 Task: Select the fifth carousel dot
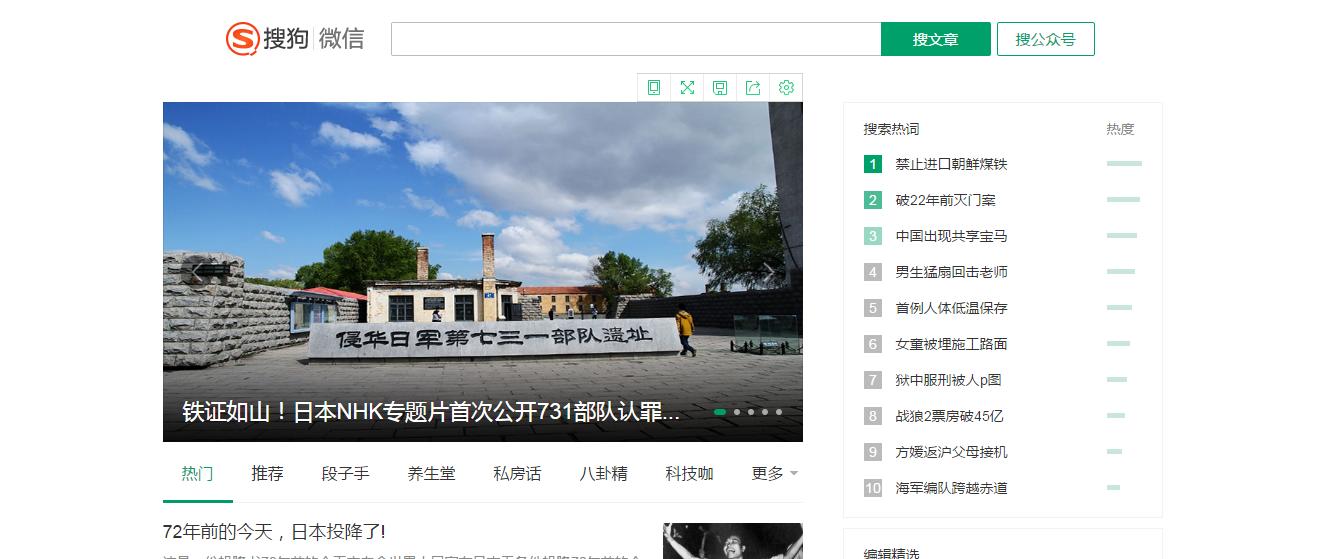779,412
